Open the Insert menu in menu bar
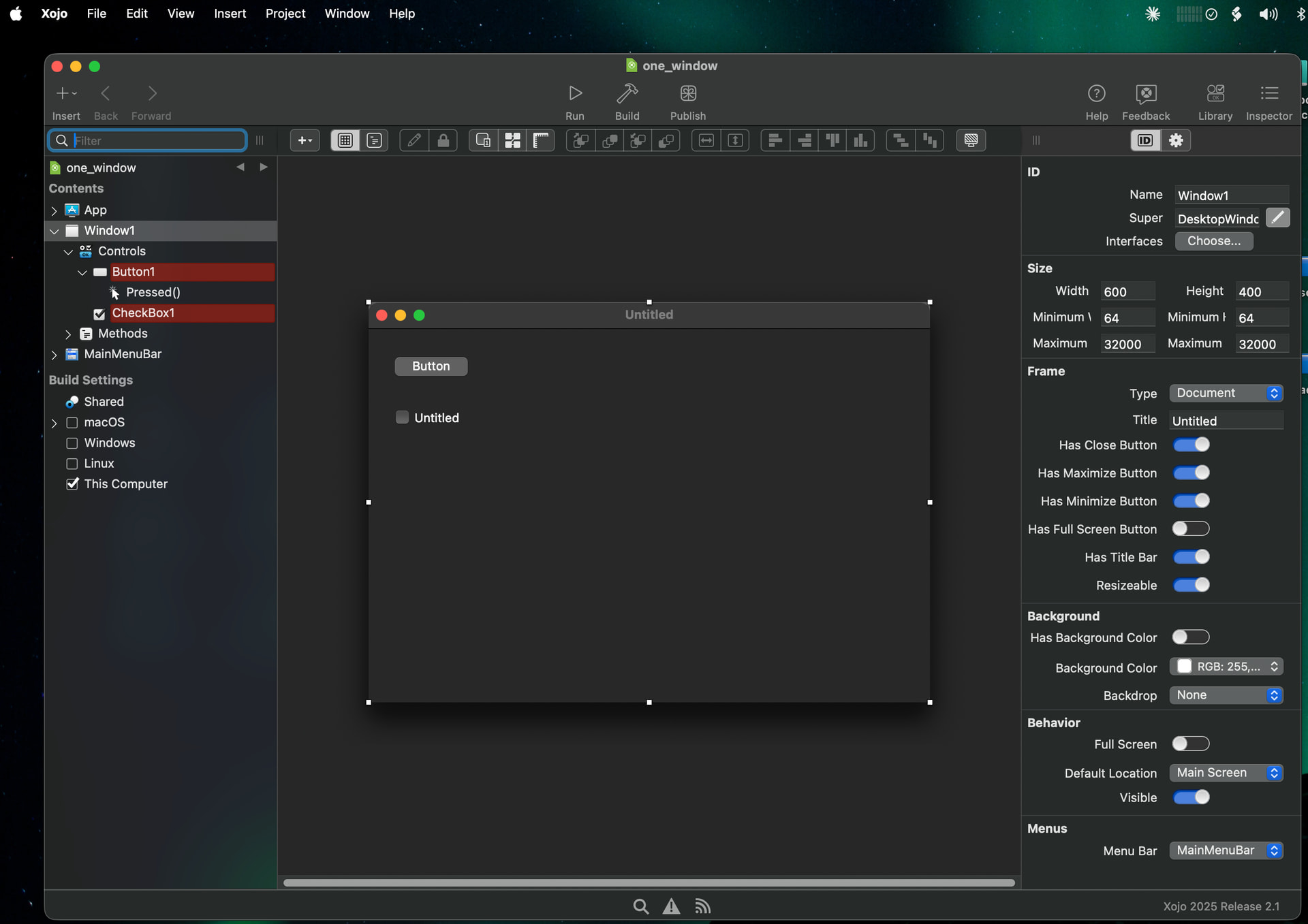Image resolution: width=1308 pixels, height=924 pixels. (230, 14)
